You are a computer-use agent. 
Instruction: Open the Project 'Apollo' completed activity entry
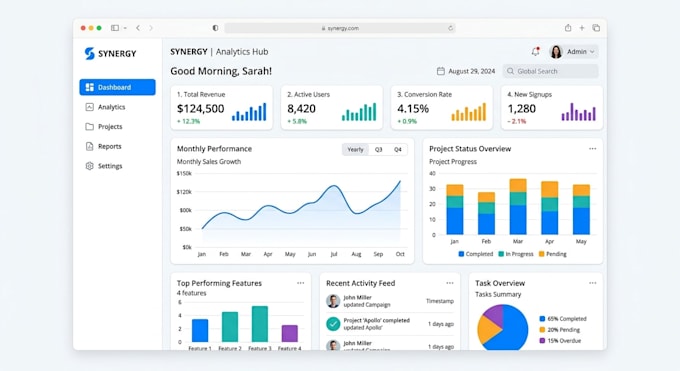389,324
